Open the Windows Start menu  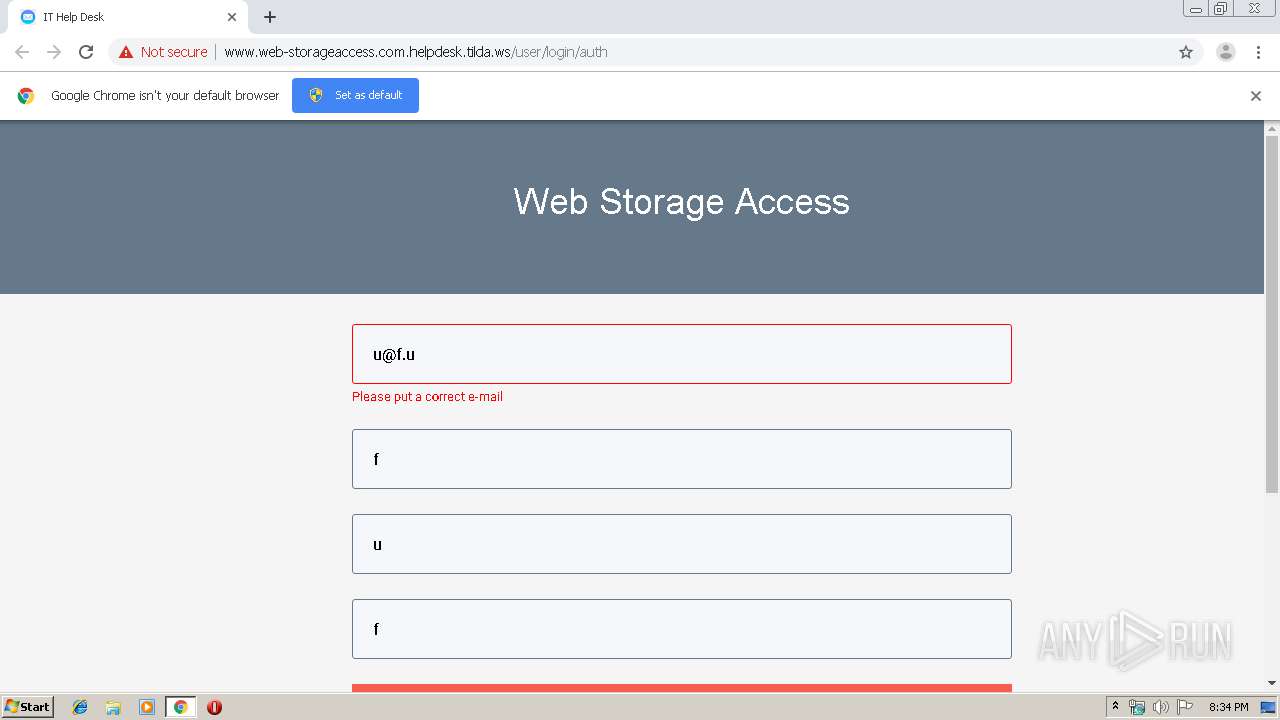pyautogui.click(x=28, y=707)
